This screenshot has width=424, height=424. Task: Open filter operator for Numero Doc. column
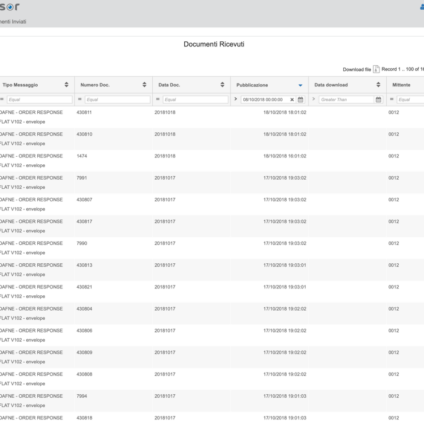pyautogui.click(x=80, y=99)
